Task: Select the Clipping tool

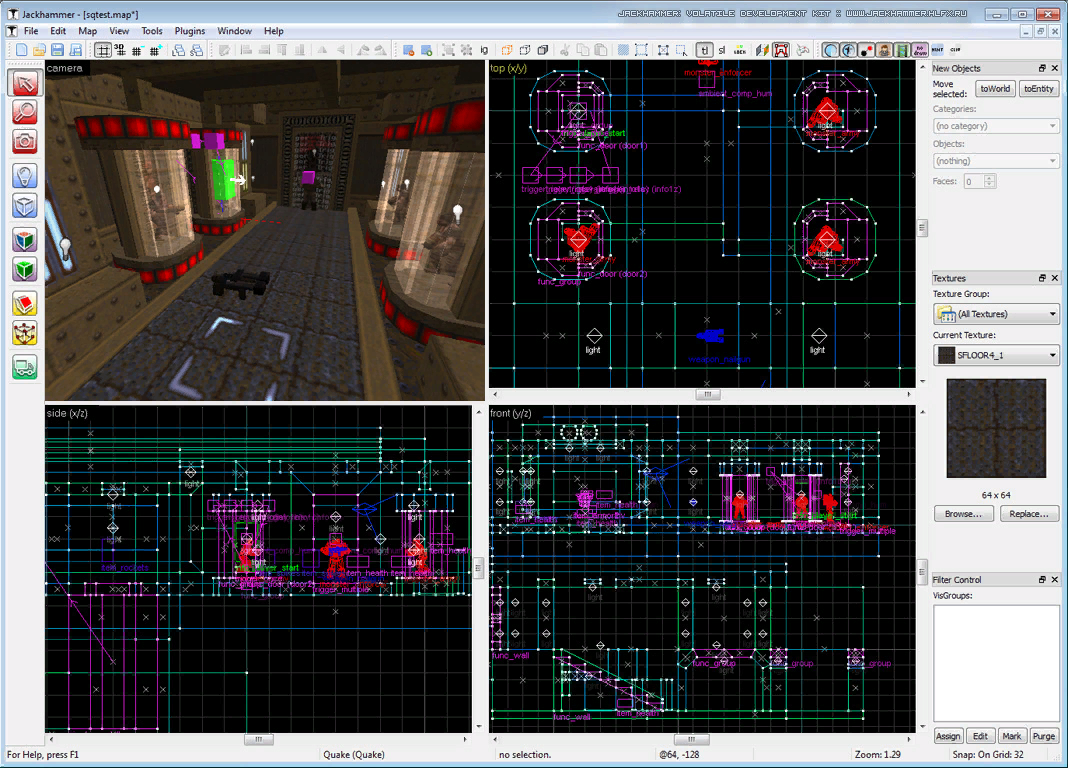Action: pos(25,304)
